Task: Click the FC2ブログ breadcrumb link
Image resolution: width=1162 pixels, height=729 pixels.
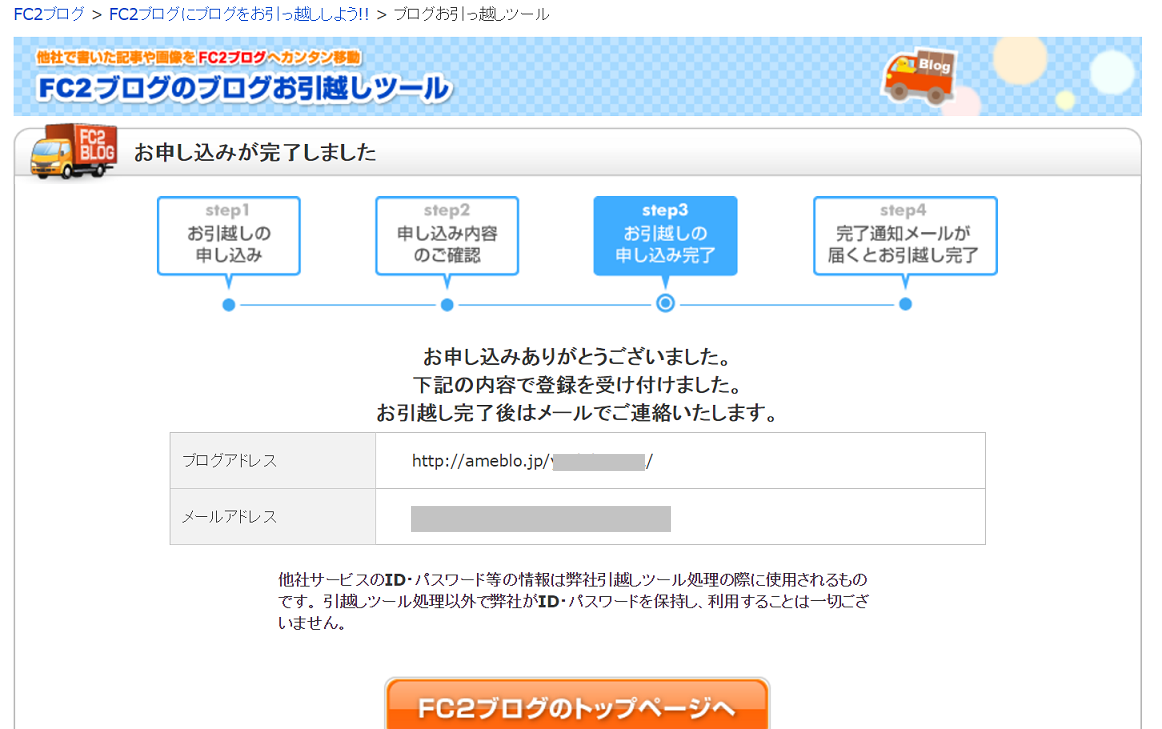Action: coord(49,15)
